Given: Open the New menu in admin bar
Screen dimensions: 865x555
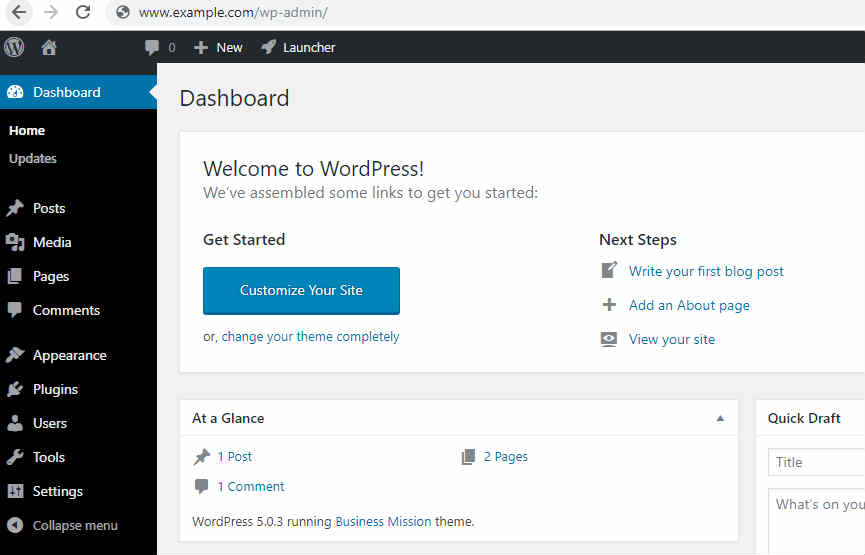Looking at the screenshot, I should 229,47.
